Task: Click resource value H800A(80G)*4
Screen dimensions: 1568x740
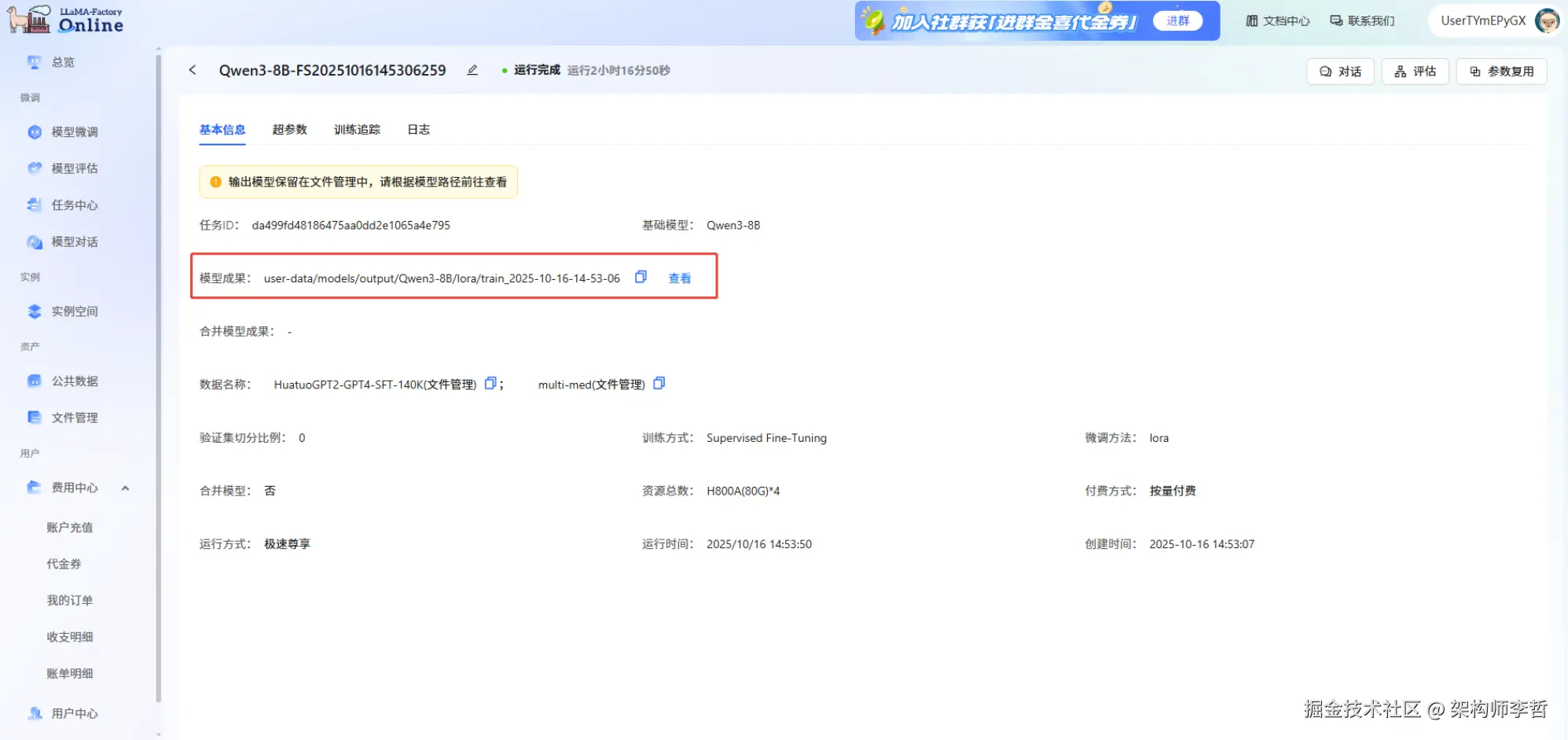Action: [744, 491]
